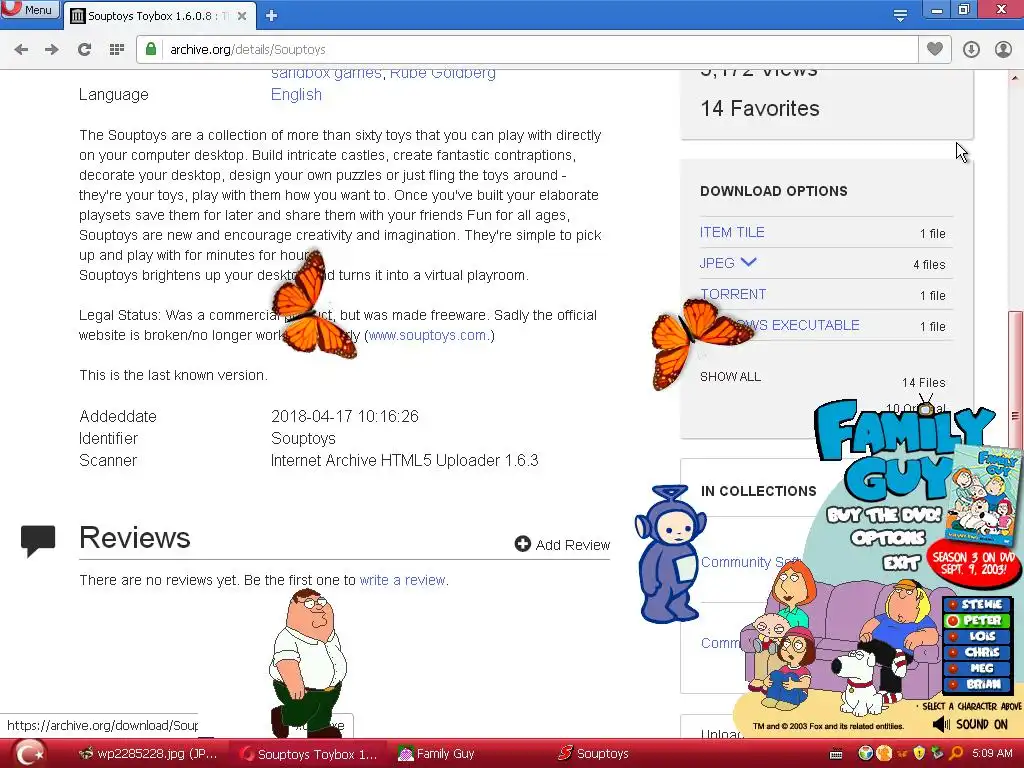Screen dimensions: 1024x768
Task: Close the Souptoys Toybox tab
Action: pyautogui.click(x=242, y=16)
